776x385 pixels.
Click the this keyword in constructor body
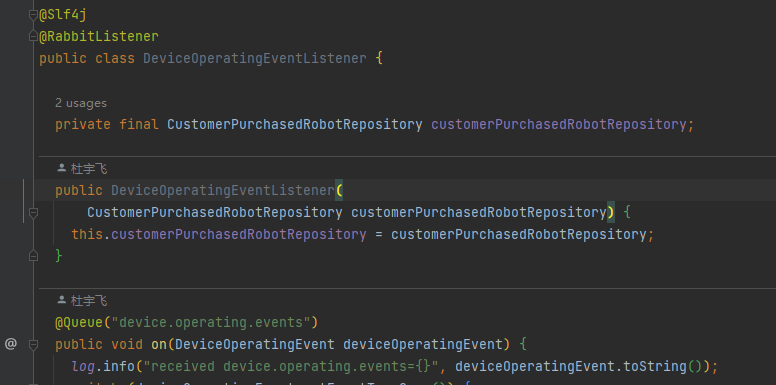pos(87,234)
